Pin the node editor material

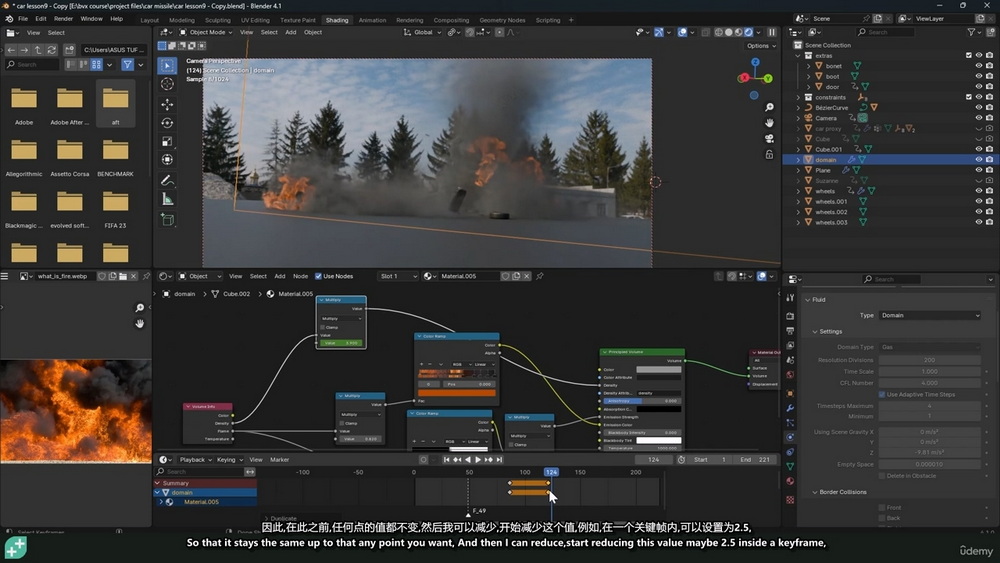540,276
